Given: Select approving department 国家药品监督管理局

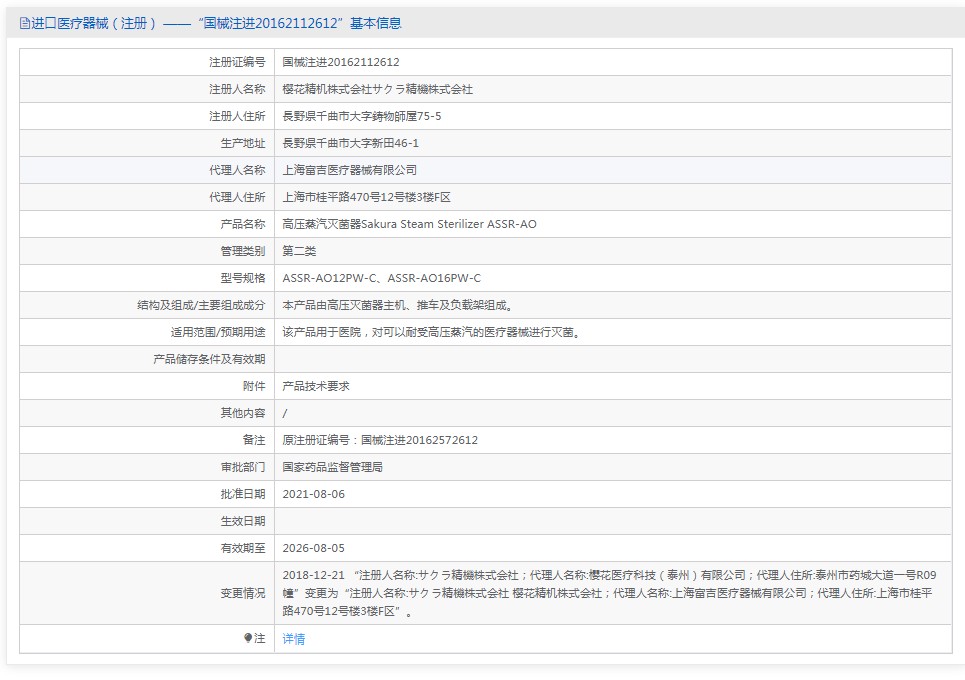Looking at the screenshot, I should (332, 467).
